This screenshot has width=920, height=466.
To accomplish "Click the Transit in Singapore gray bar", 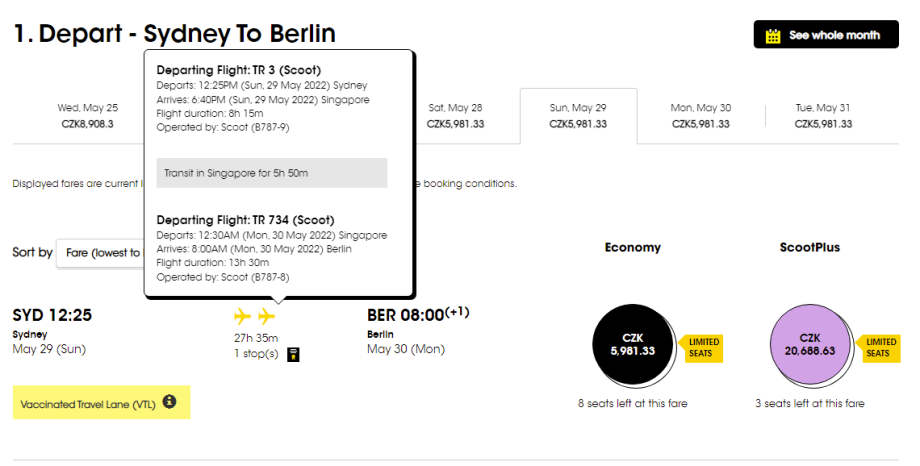I will tap(272, 173).
